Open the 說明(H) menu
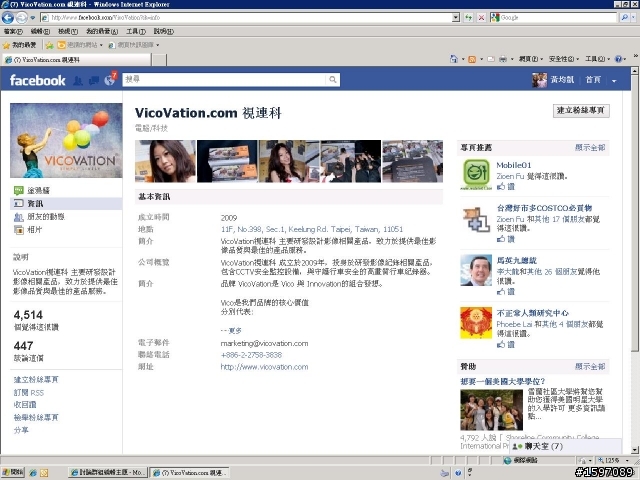The image size is (640, 480). pyautogui.click(x=163, y=31)
